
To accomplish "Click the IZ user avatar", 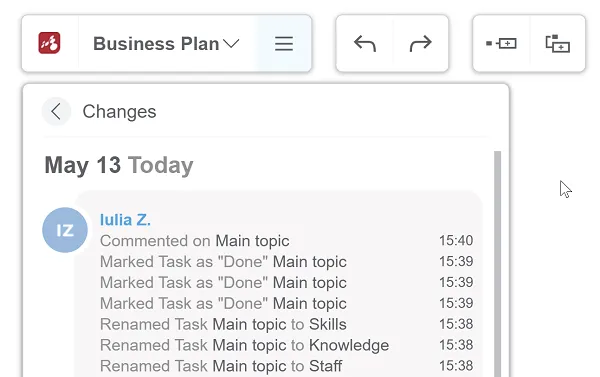I will point(65,230).
